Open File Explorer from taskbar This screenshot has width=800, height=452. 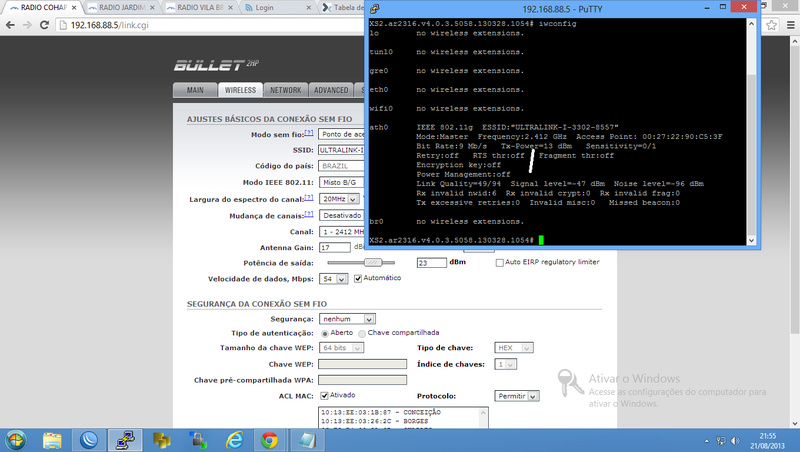click(53, 440)
